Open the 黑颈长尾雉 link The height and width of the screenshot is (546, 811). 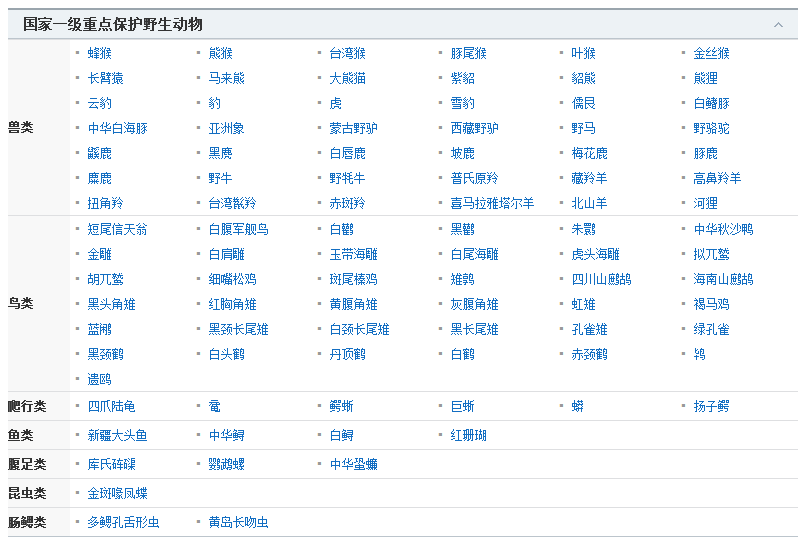pos(239,329)
